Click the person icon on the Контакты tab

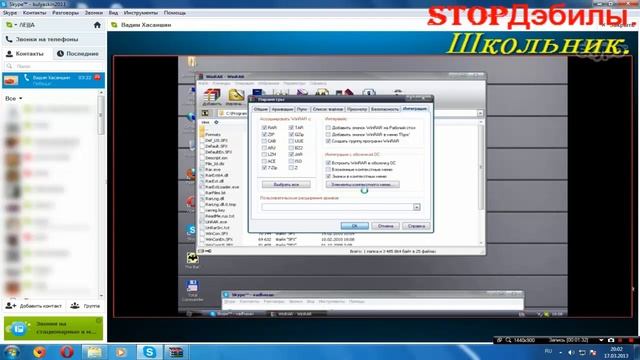pyautogui.click(x=9, y=53)
